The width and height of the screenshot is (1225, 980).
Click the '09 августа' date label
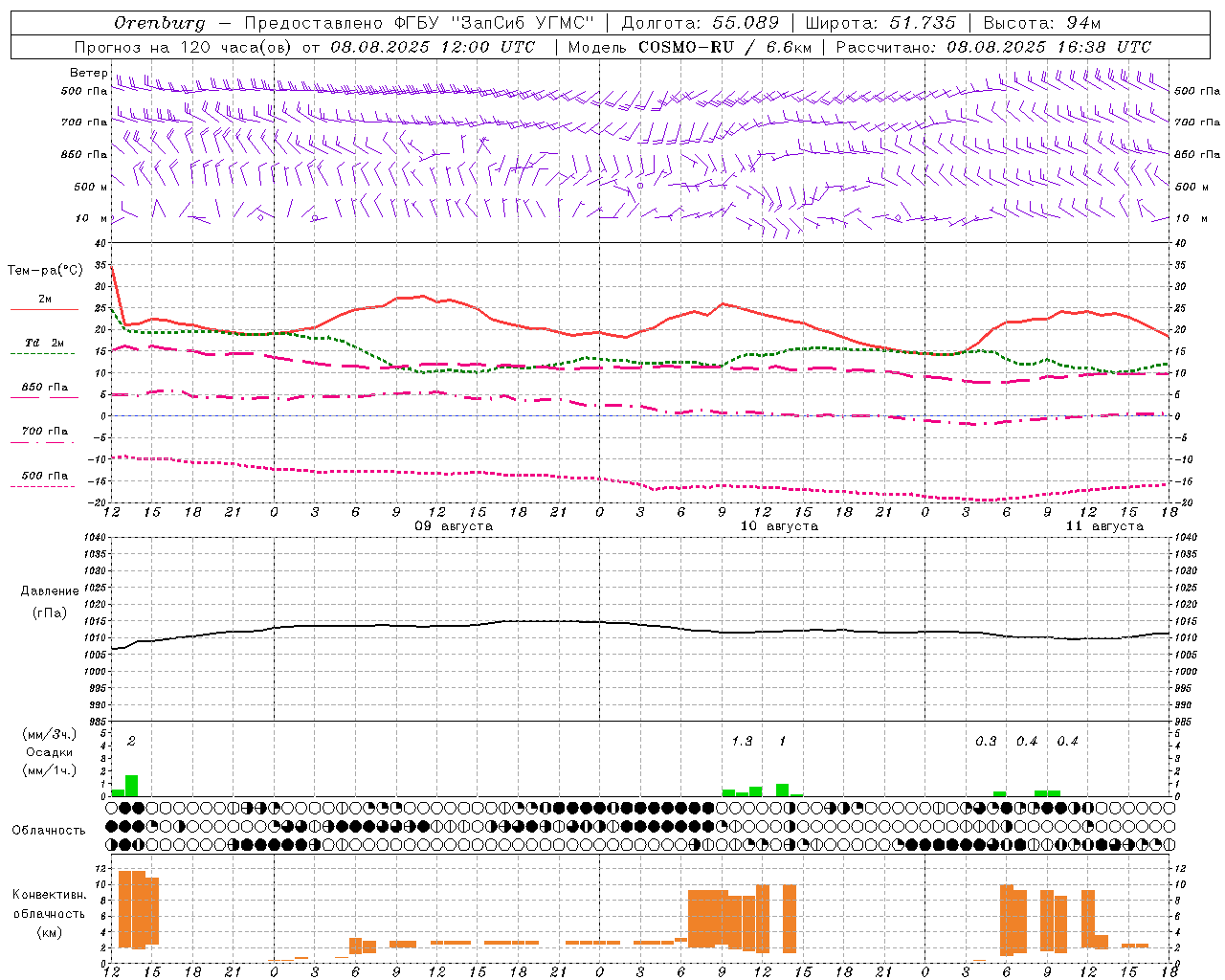pos(454,526)
